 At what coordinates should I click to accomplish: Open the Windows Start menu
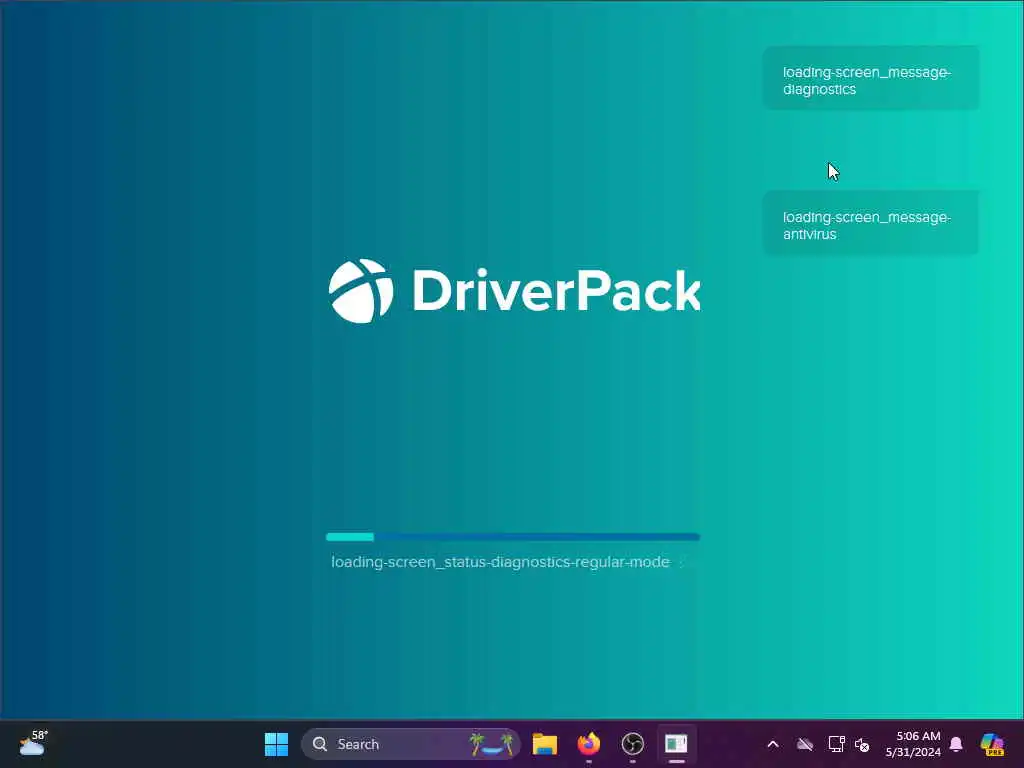[x=276, y=744]
